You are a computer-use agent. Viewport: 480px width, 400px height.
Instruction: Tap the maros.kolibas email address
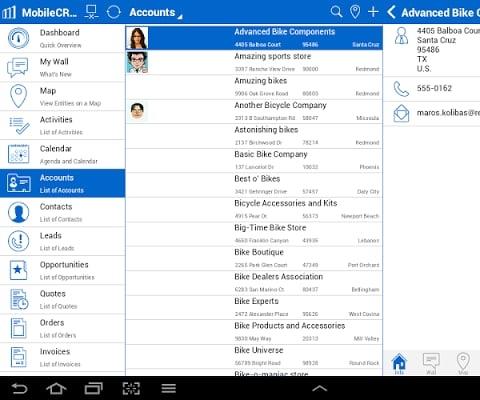(448, 113)
